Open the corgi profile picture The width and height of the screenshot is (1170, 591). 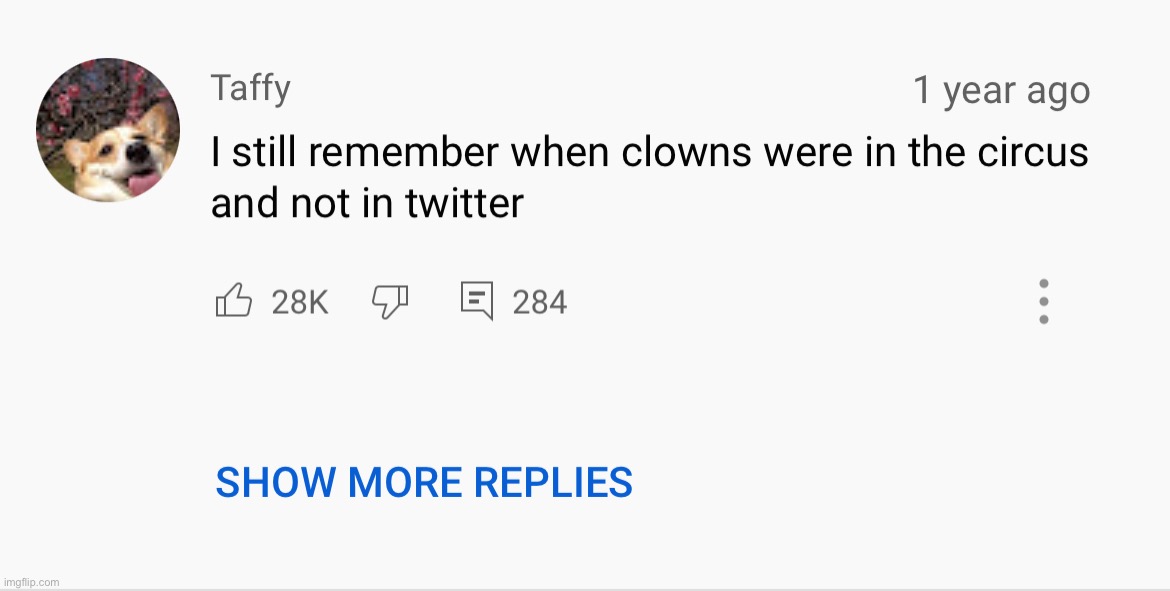pyautogui.click(x=107, y=130)
